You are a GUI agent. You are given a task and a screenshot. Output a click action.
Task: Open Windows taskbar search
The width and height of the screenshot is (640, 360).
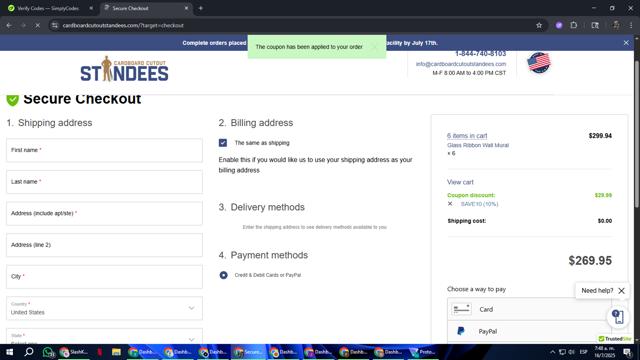29,352
